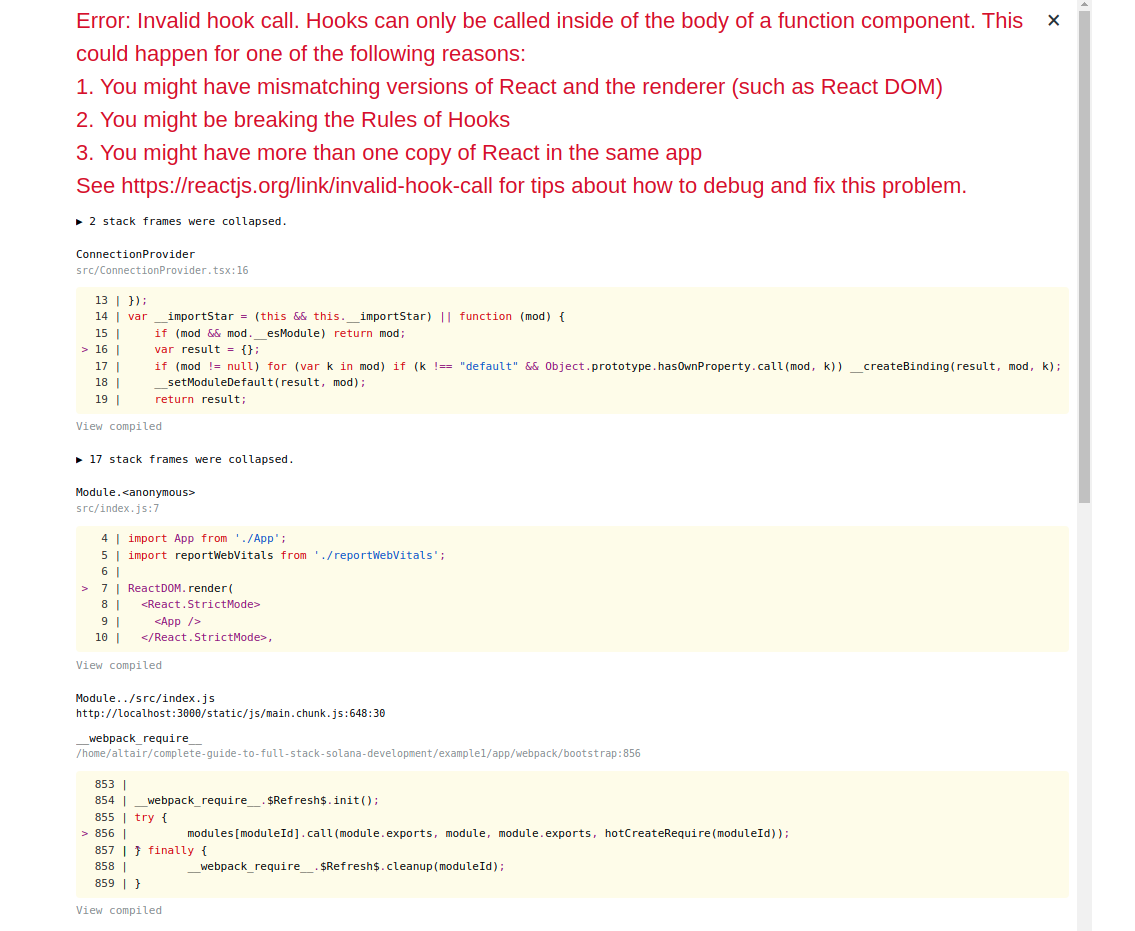Click highlighted line 7 'ReactDOM.render('
This screenshot has height=931, width=1135.
pyautogui.click(x=181, y=589)
